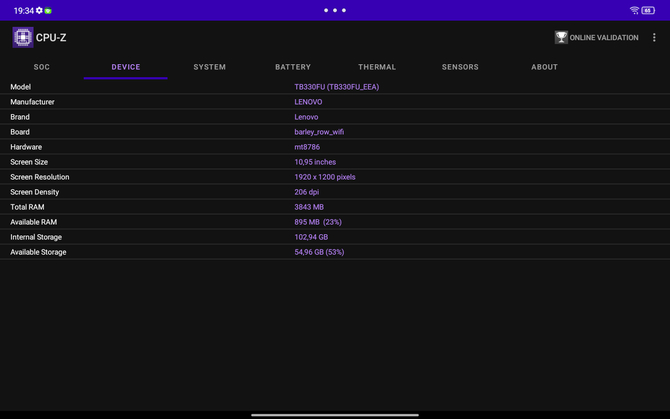Select the Brand label
This screenshot has height=419, width=670.
pyautogui.click(x=20, y=117)
